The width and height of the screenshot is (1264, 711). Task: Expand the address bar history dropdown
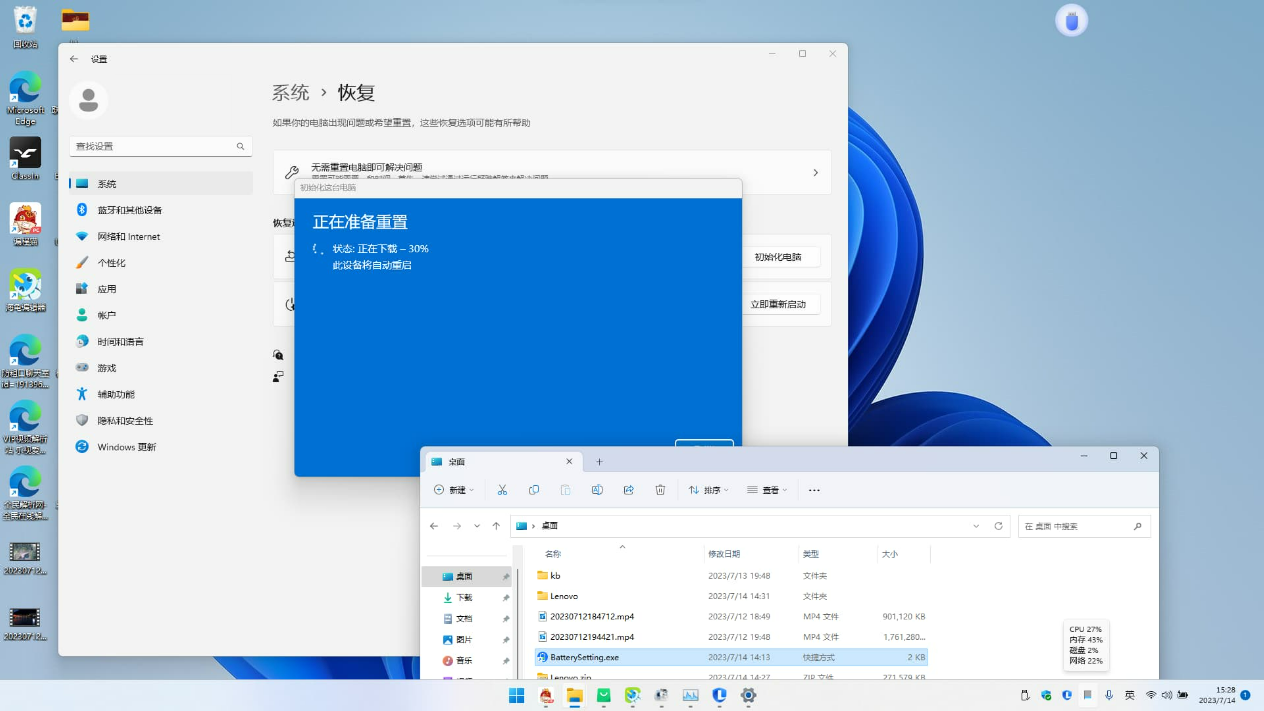(x=976, y=526)
